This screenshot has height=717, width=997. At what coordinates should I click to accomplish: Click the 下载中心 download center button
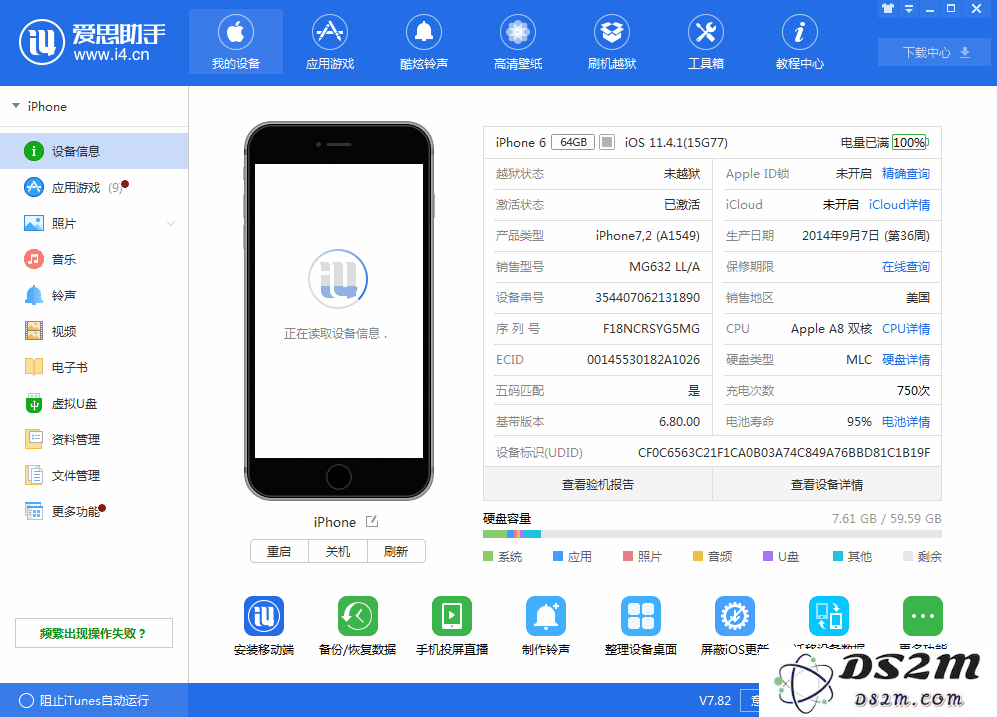[934, 52]
